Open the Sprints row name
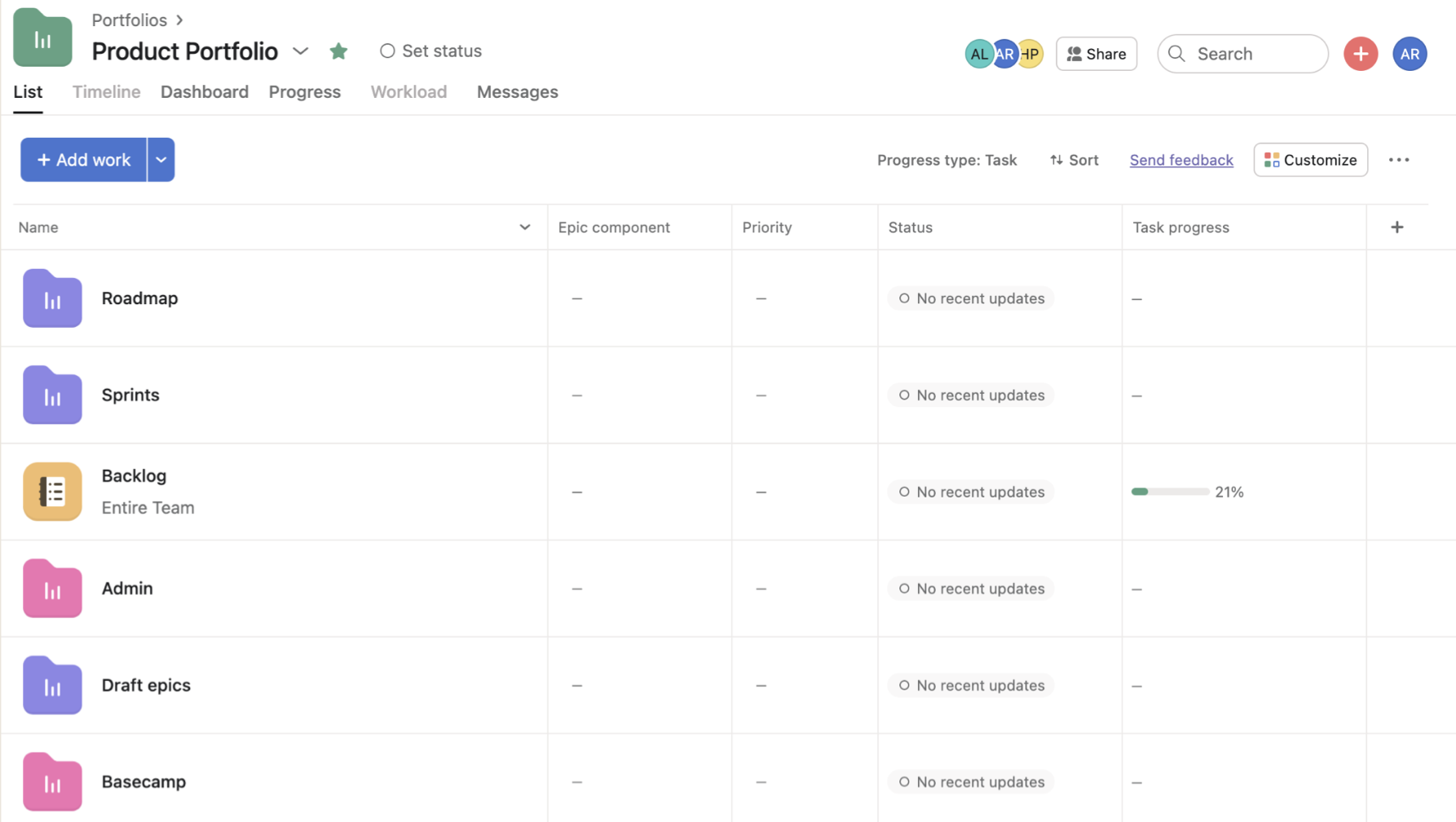Viewport: 1456px width, 822px height. point(130,395)
